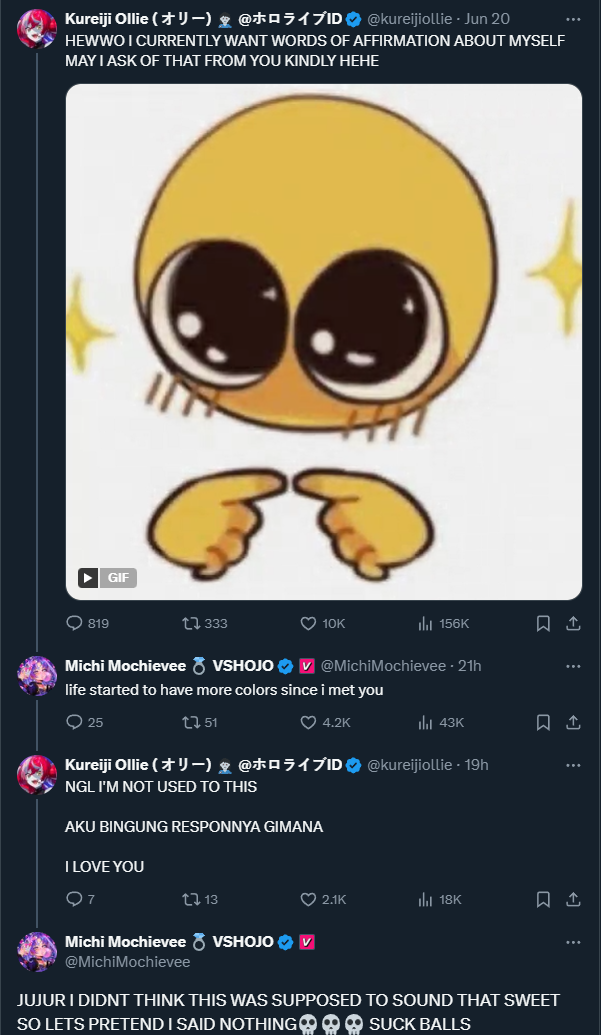This screenshot has width=601, height=1035.
Task: Play the GIF with the play button
Action: coord(89,577)
